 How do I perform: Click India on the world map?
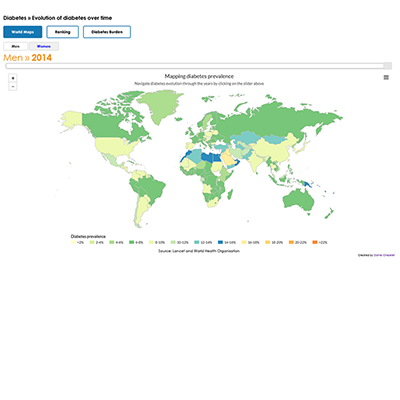tap(256, 162)
